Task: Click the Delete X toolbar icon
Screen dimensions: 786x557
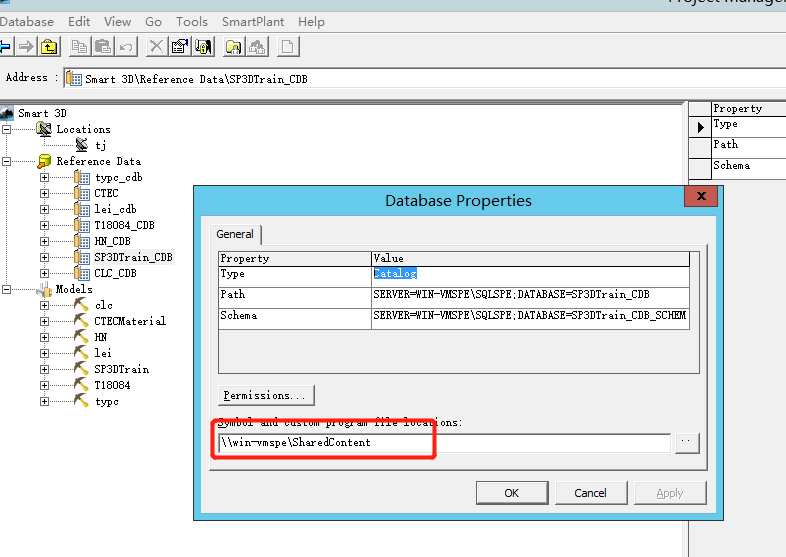Action: (156, 47)
